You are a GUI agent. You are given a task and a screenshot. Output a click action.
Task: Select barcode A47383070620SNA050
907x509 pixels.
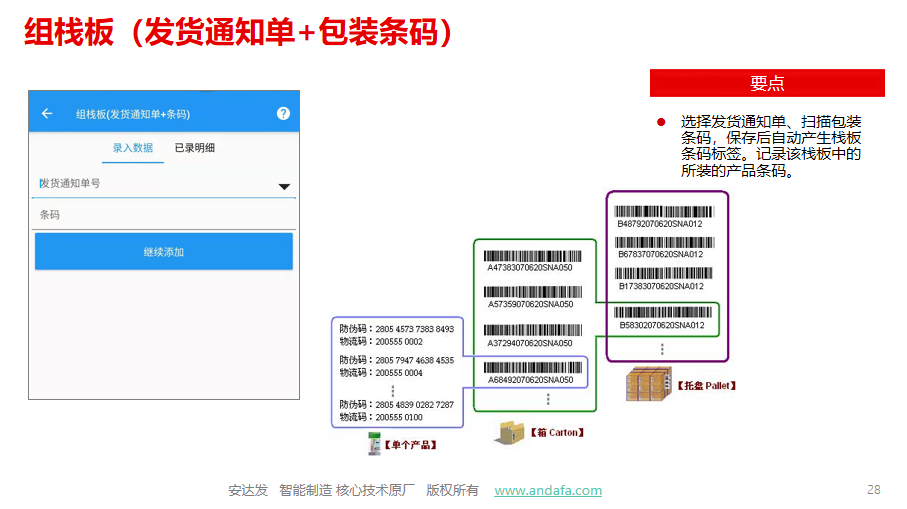tap(530, 257)
